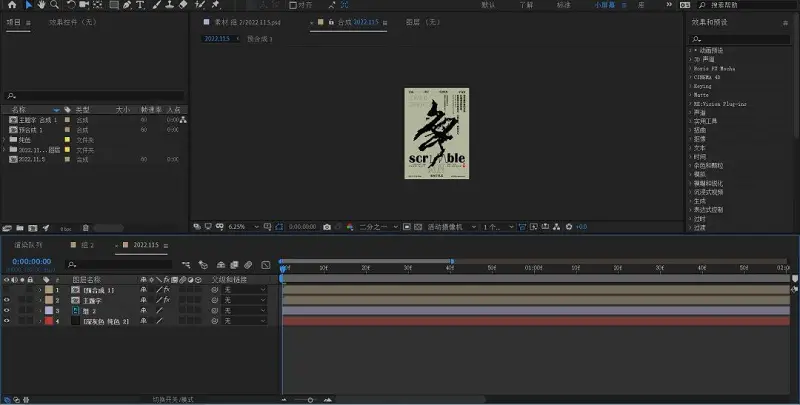Toggle fx switch on layer 2 主题字

[166, 300]
